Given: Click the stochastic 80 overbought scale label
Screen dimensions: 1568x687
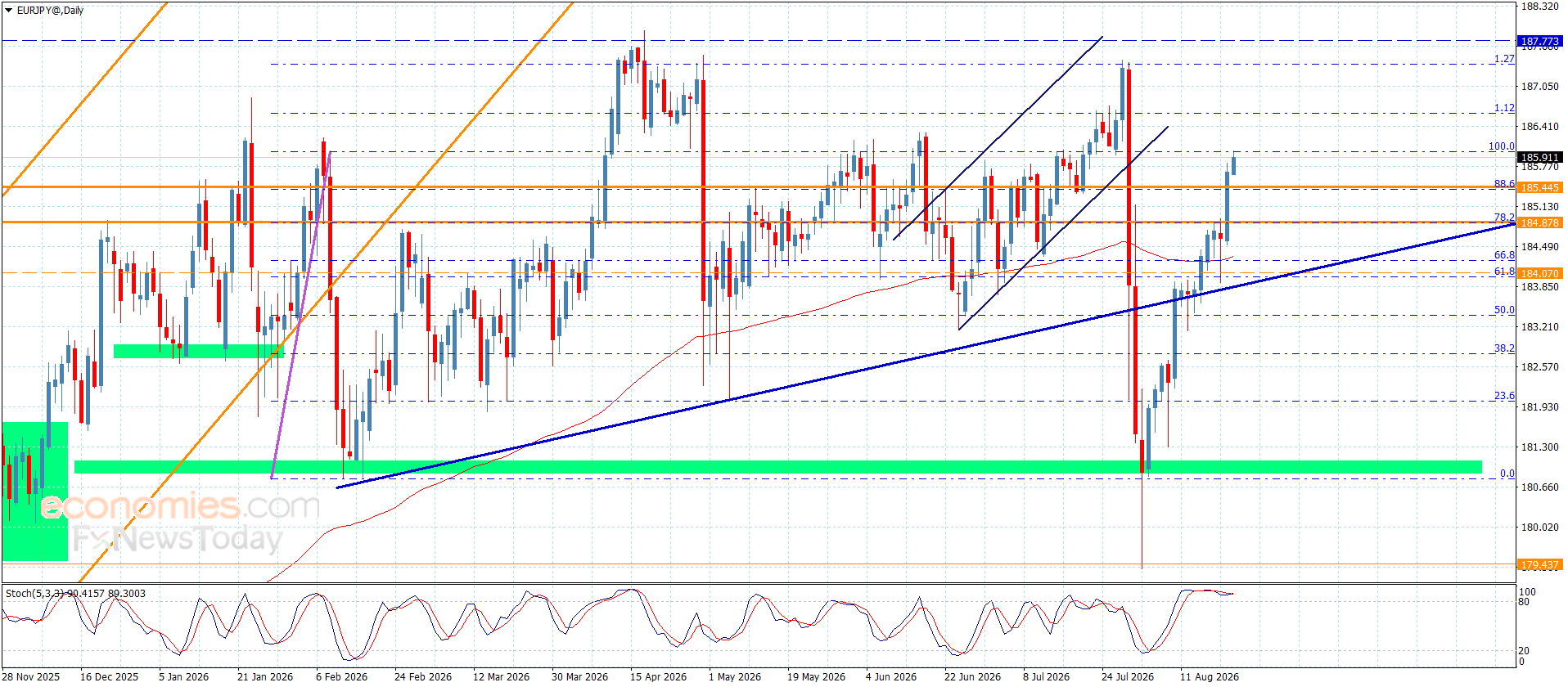Looking at the screenshot, I should [x=1524, y=601].
